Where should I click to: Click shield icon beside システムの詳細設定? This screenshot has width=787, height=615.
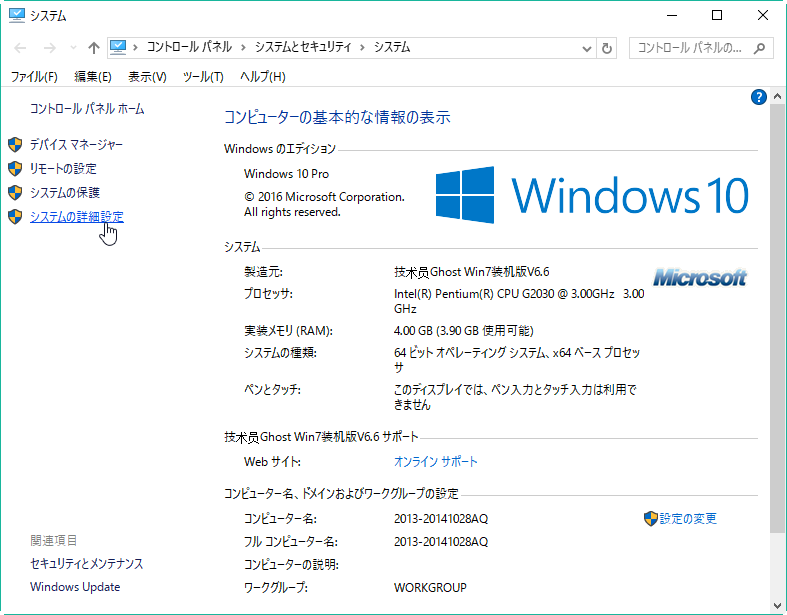tap(15, 217)
